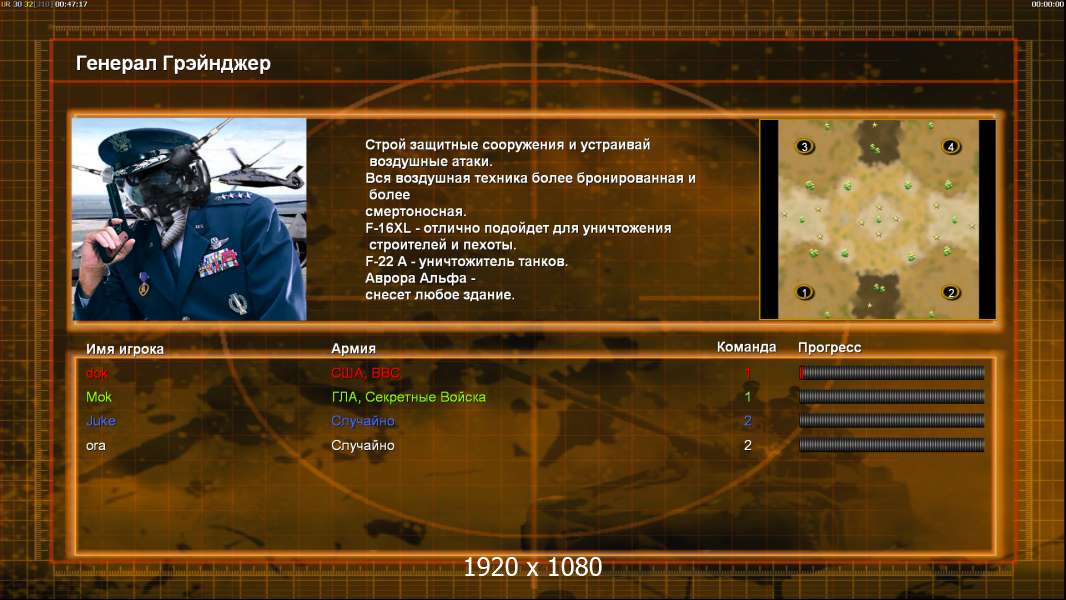Click team number in ora's row
Screen dimensions: 1066x600
pos(747,446)
